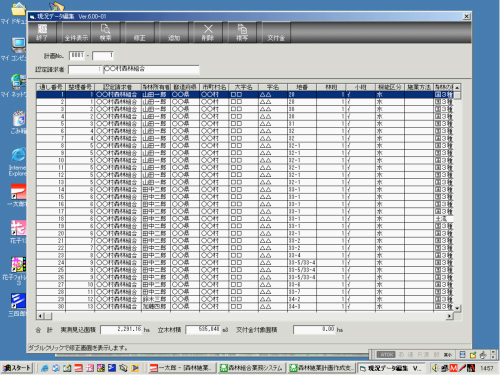Click the 施業方法 column header

pyautogui.click(x=419, y=87)
